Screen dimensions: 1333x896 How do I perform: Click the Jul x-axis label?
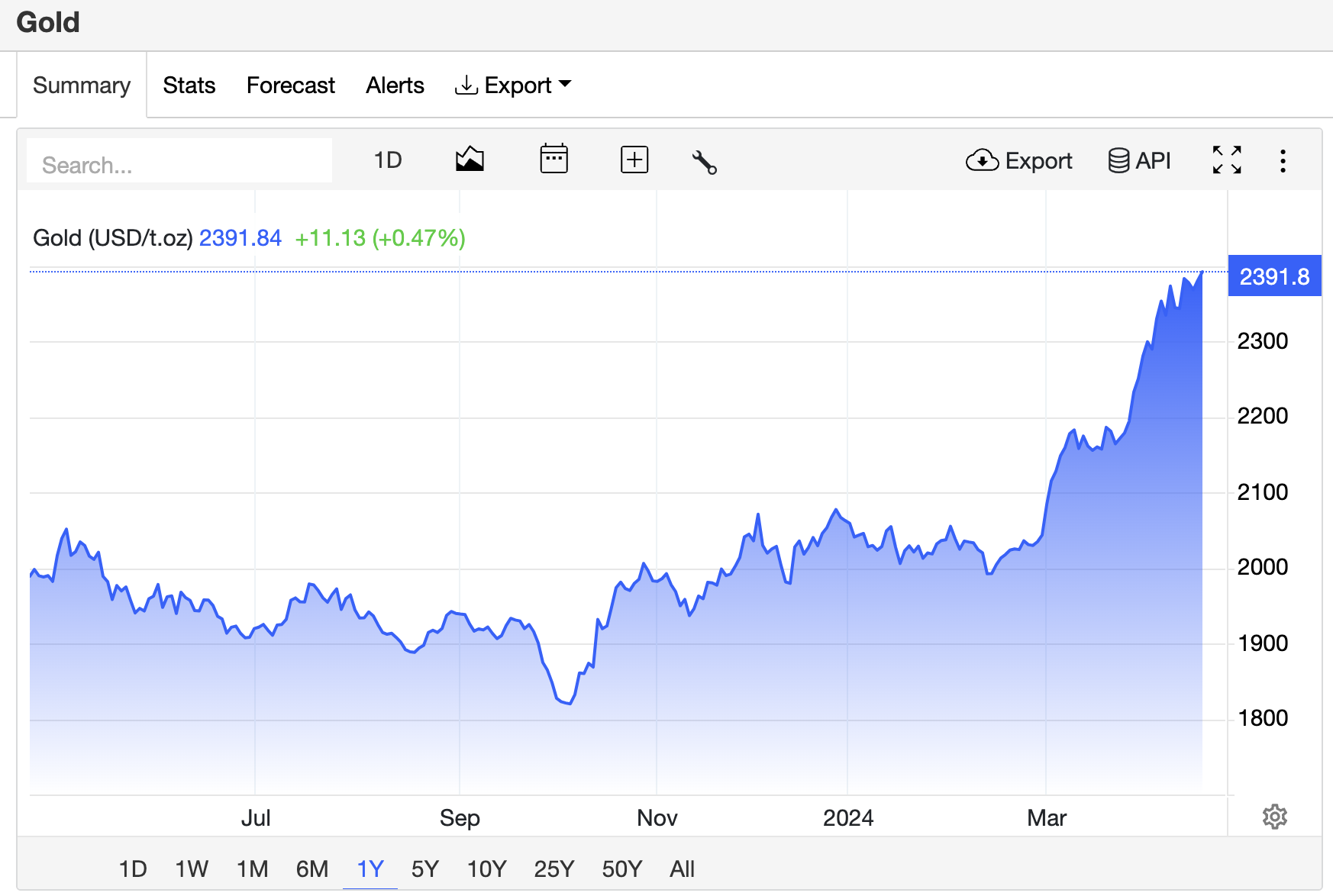point(256,817)
